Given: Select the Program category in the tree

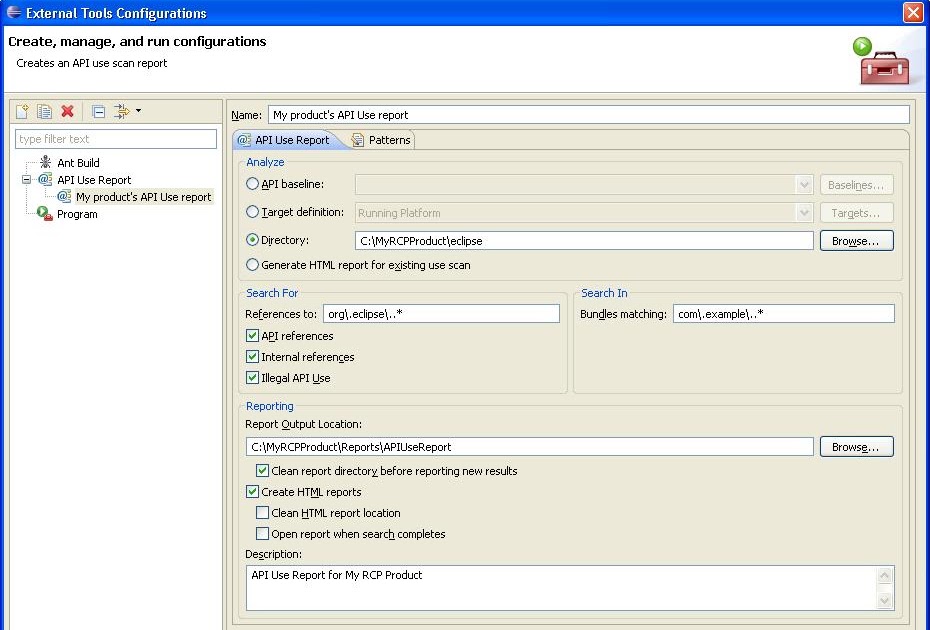Looking at the screenshot, I should pos(79,214).
